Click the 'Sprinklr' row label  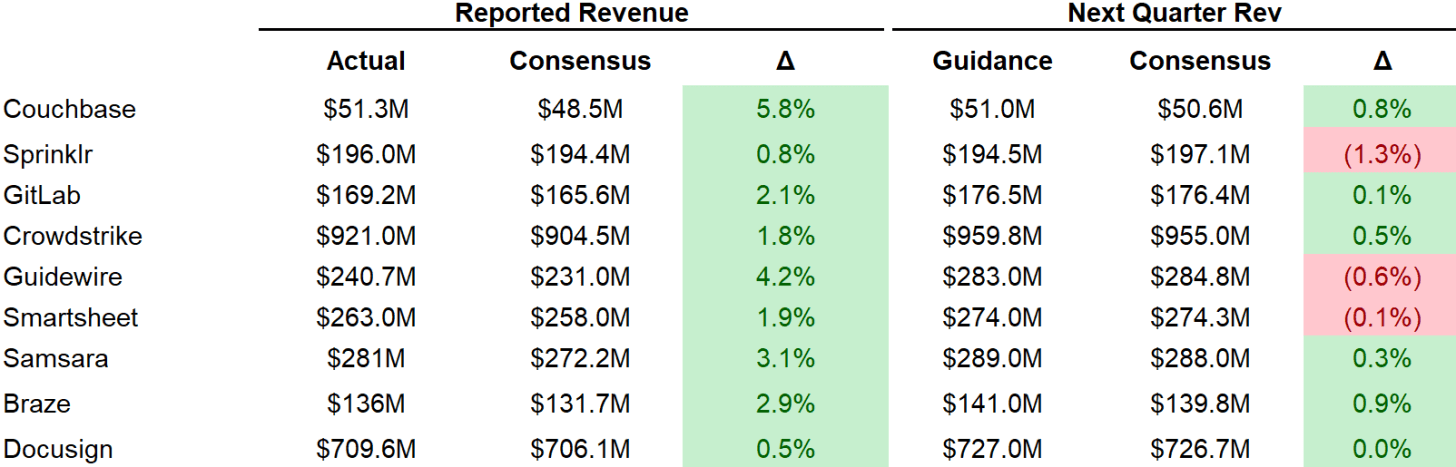[x=49, y=154]
